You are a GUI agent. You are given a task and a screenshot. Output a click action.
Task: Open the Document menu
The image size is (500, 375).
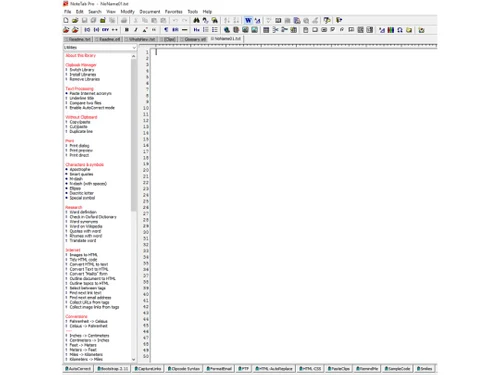coord(150,12)
